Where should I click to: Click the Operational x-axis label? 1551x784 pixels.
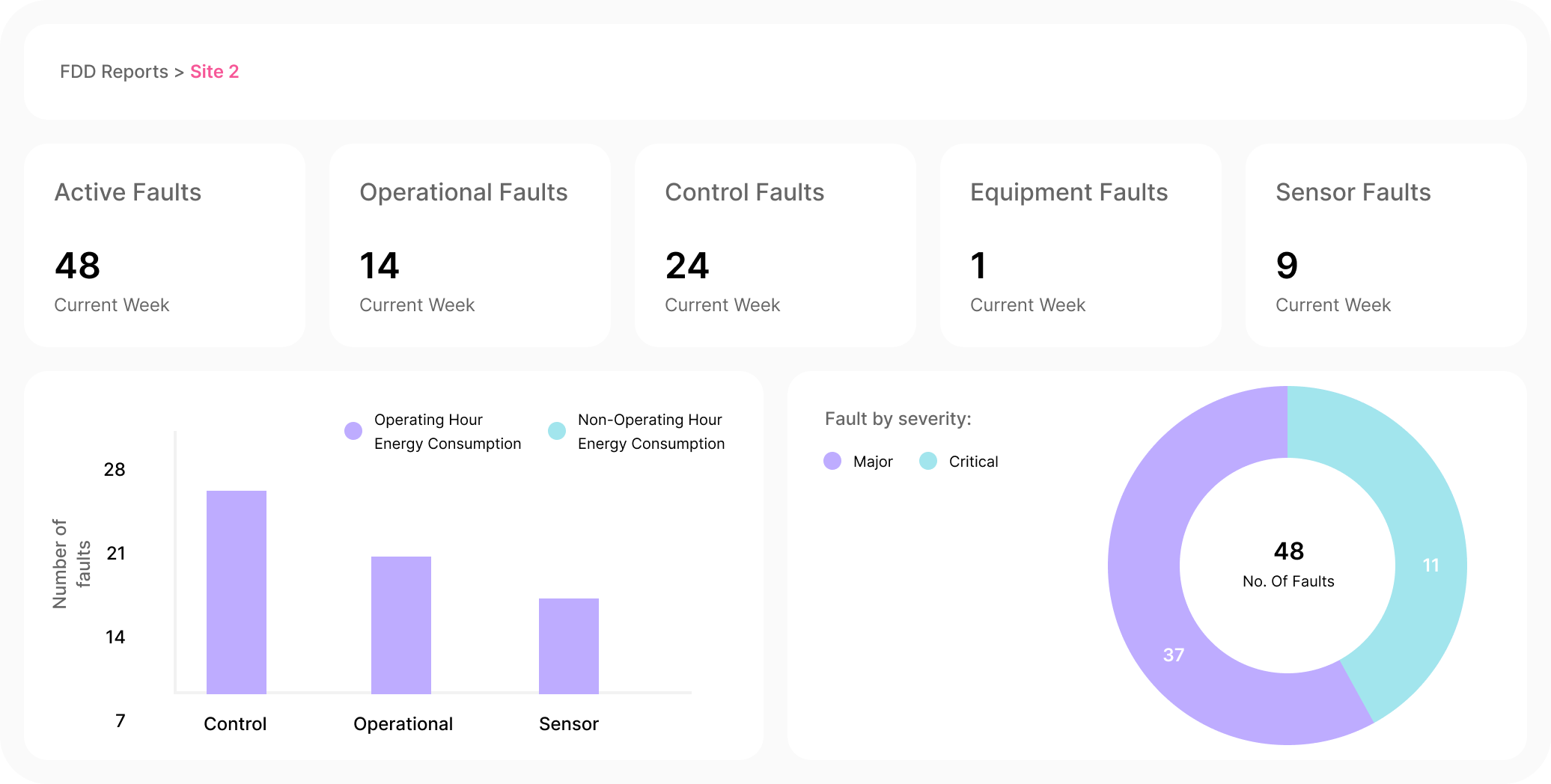tap(403, 723)
